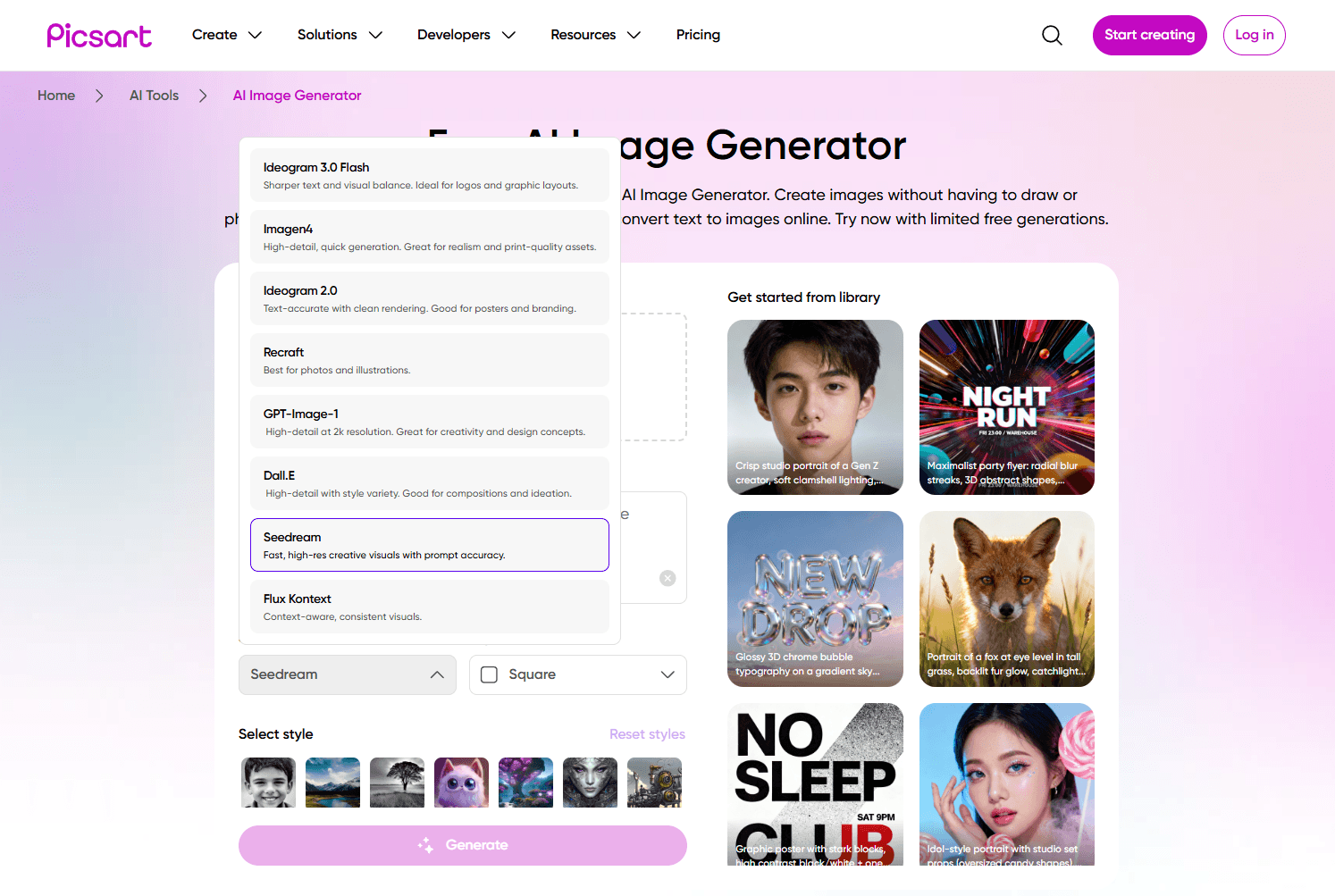Screen dimensions: 1335x896
Task: Select the smiling boy portrait style
Action: (x=269, y=783)
